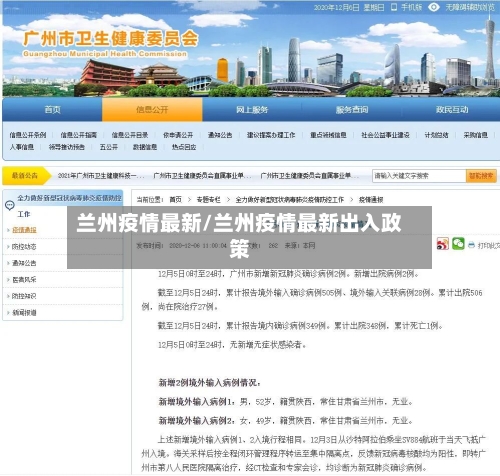Click 依申请公开 in submenu

click(x=178, y=135)
